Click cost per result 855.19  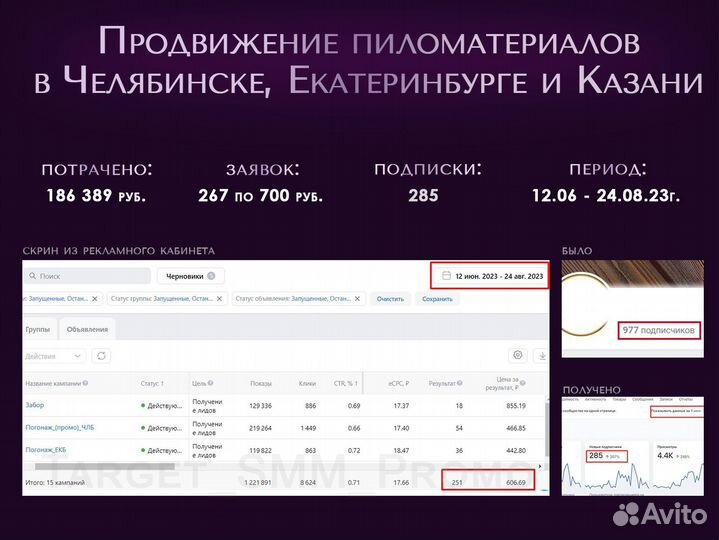(516, 406)
